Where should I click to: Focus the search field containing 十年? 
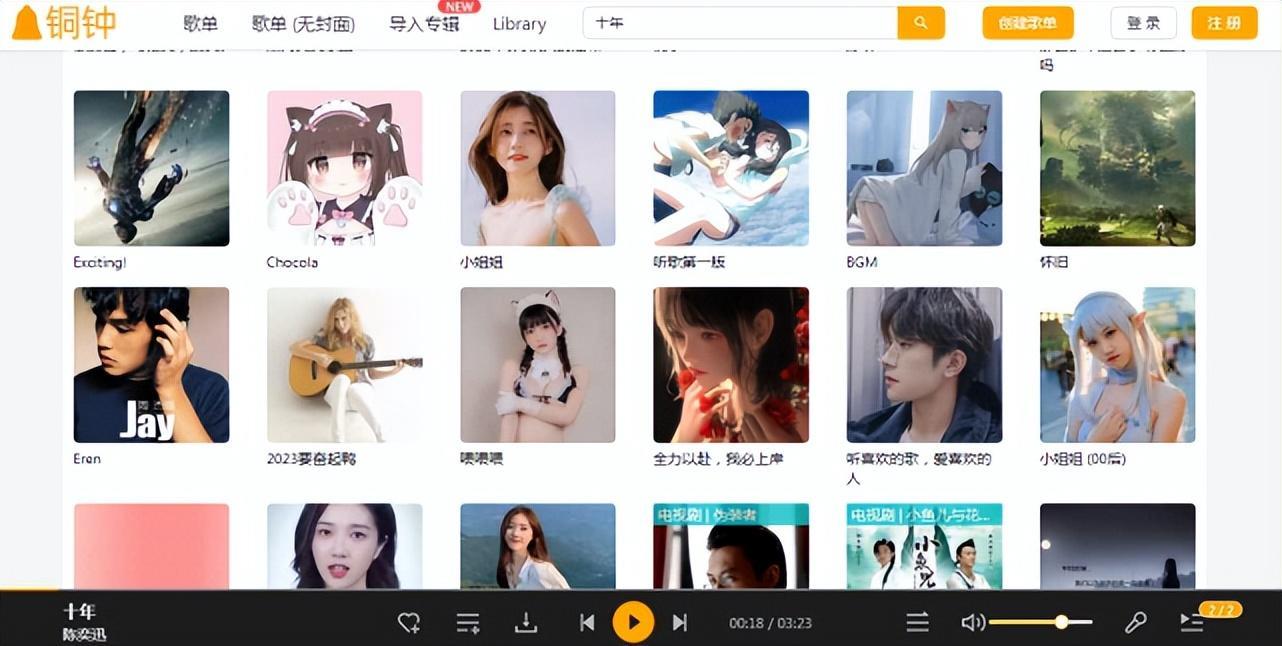[x=740, y=22]
